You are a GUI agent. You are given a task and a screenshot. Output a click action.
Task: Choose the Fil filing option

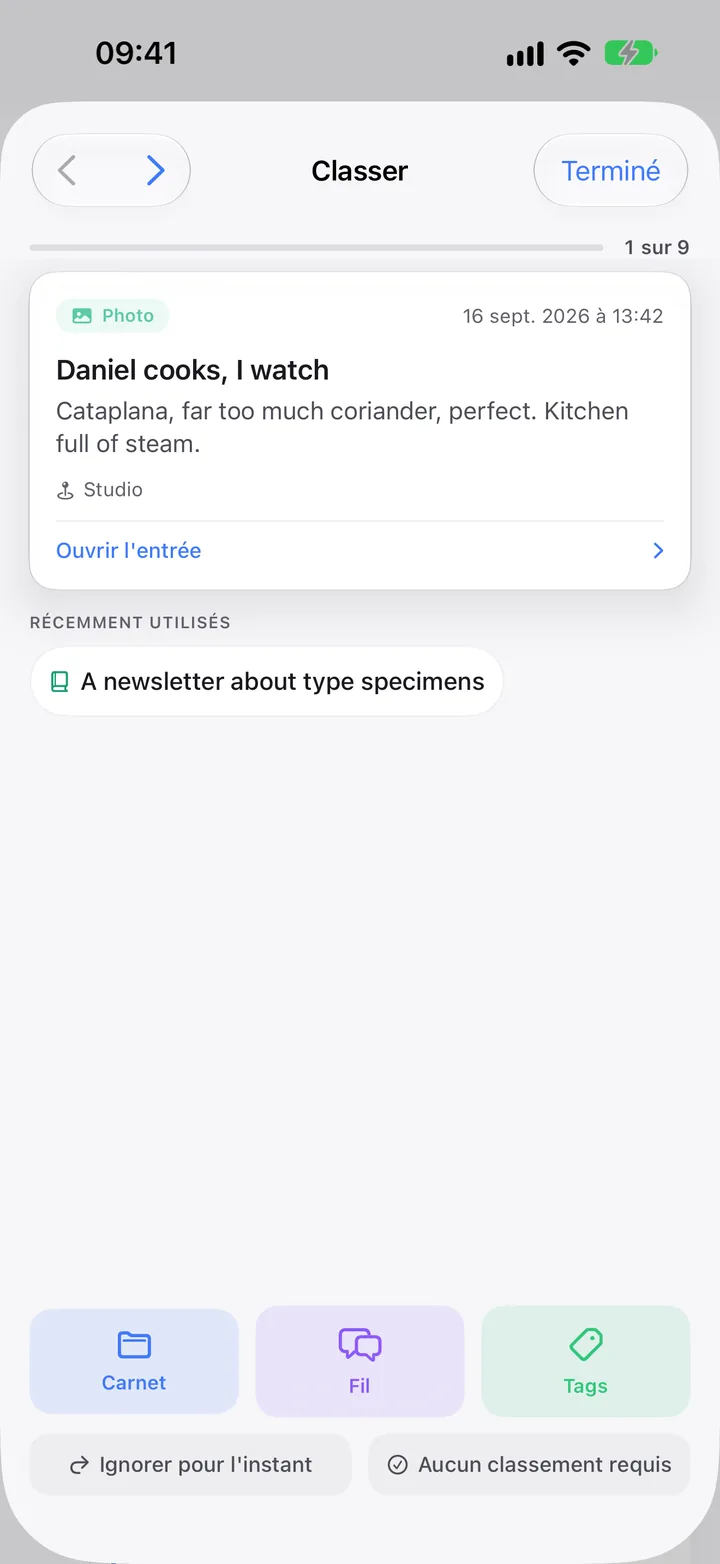tap(360, 1361)
